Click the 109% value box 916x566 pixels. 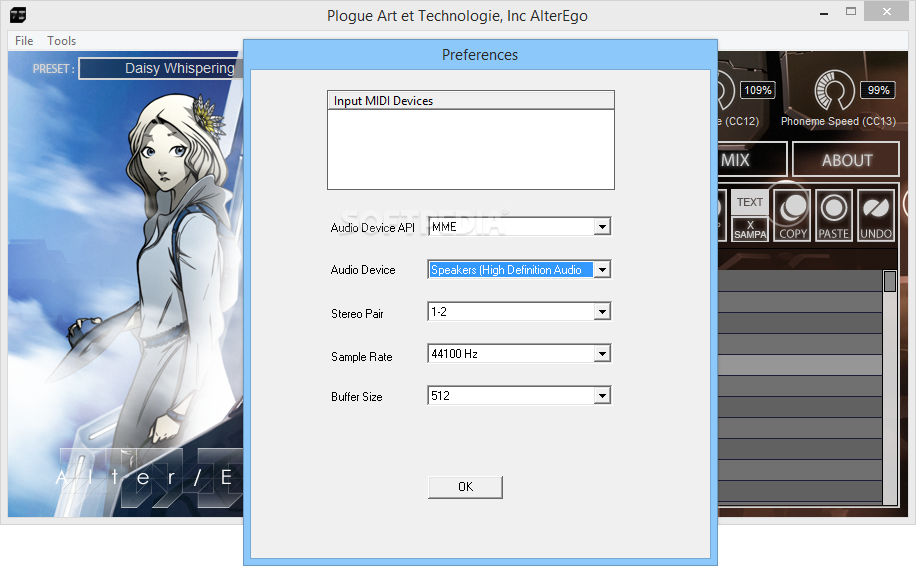click(x=758, y=90)
